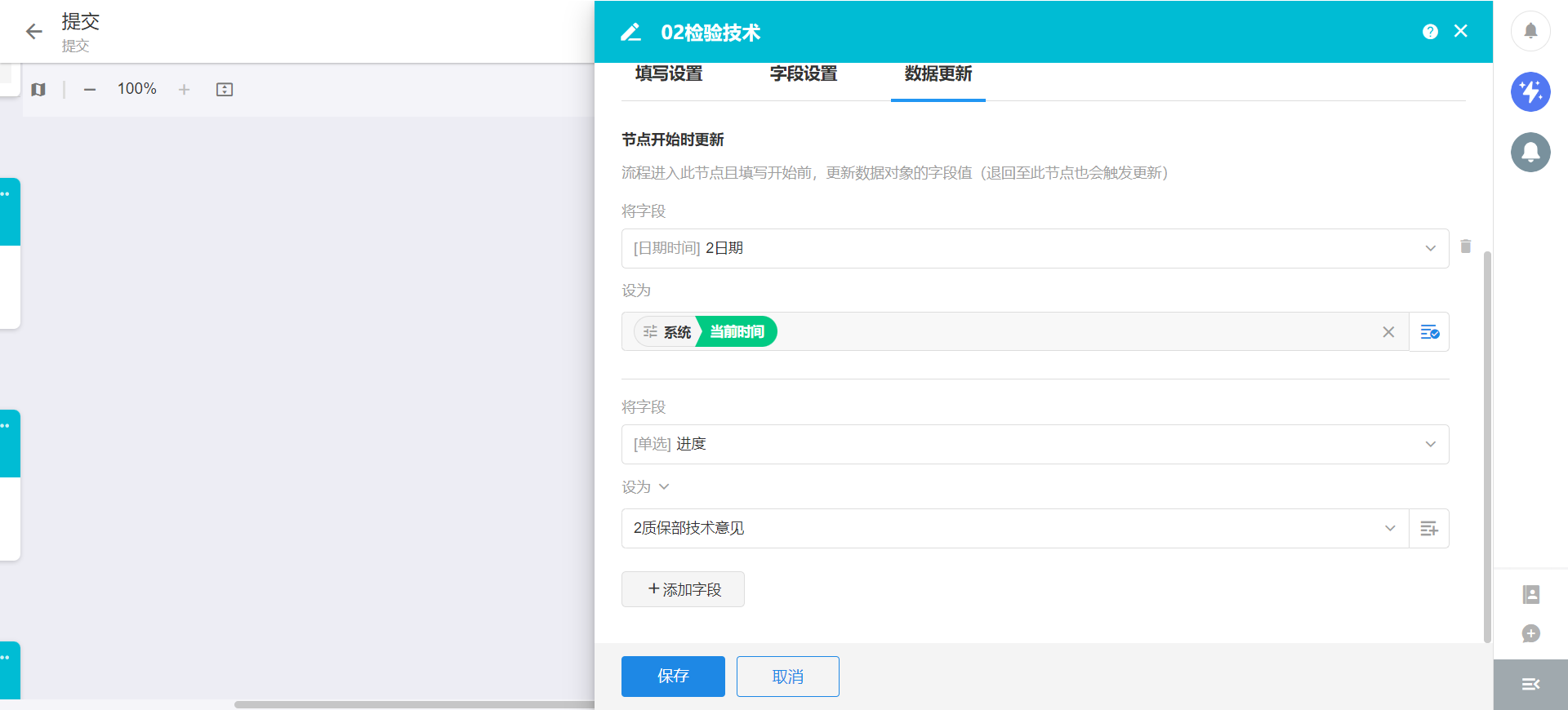1568x710 pixels.
Task: Open the help question mark icon
Action: point(1430,32)
